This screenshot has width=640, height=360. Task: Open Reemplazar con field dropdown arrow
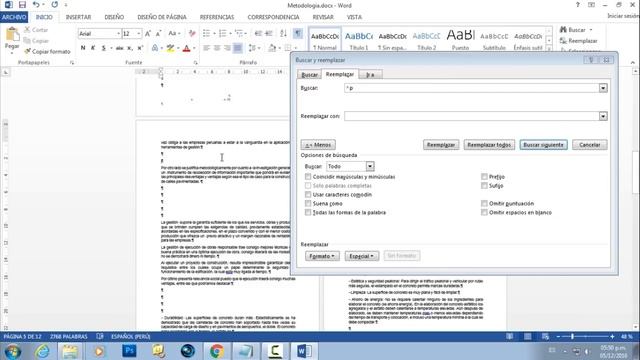[x=603, y=116]
